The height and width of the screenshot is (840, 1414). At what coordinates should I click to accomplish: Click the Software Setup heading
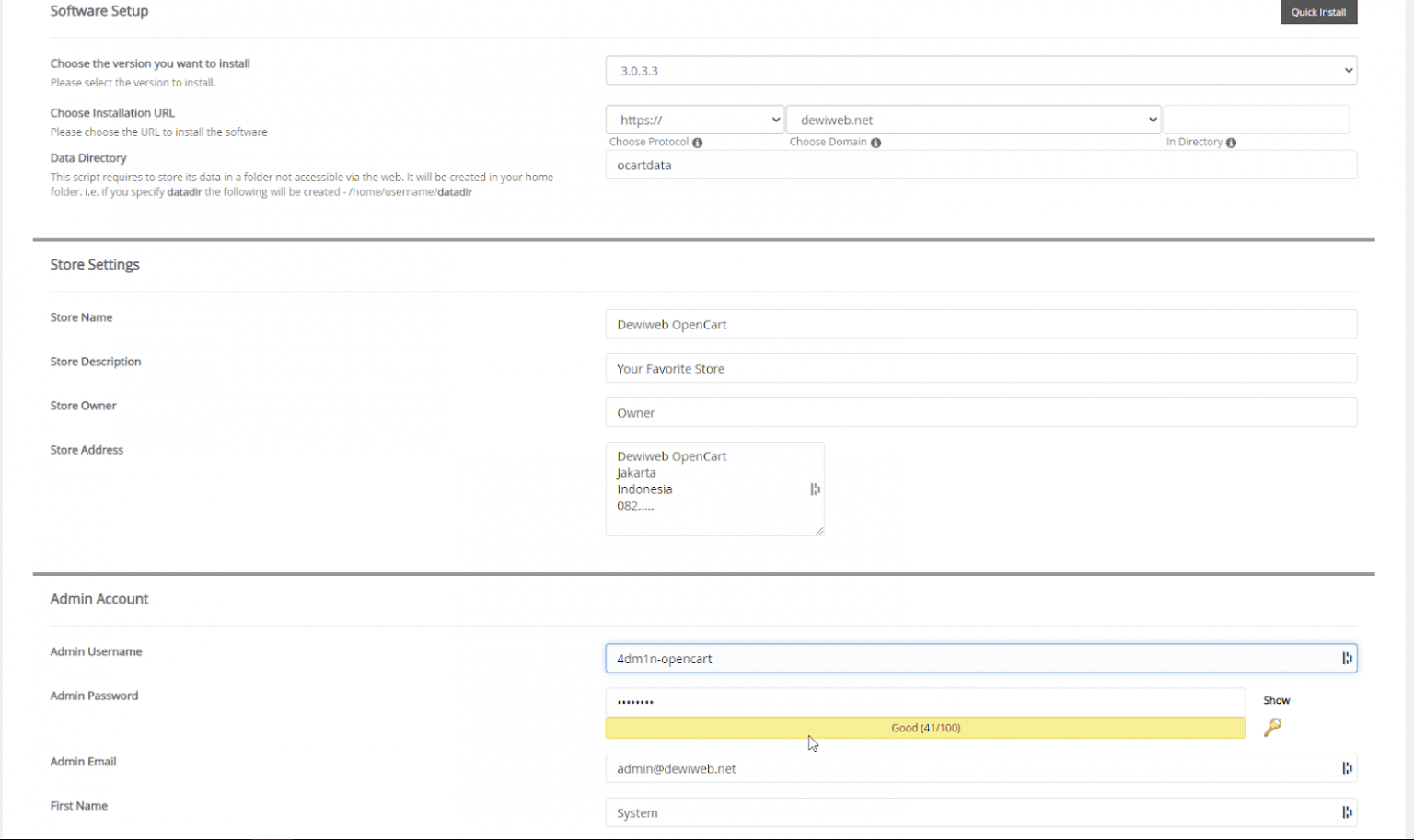pyautogui.click(x=99, y=11)
